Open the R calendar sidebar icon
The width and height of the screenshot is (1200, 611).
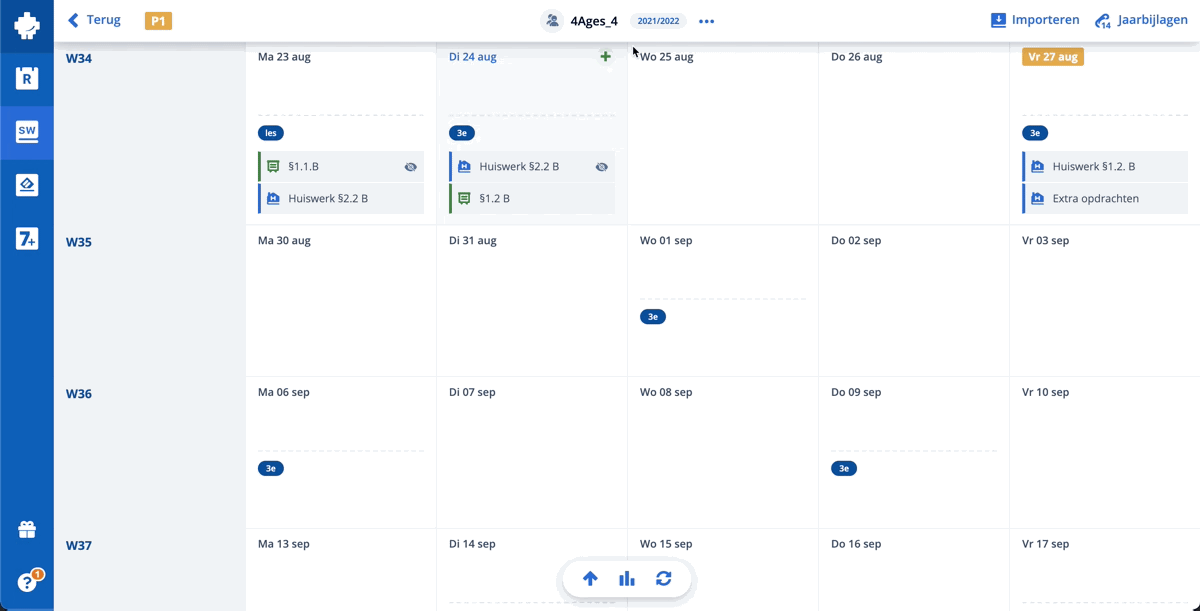tap(27, 78)
